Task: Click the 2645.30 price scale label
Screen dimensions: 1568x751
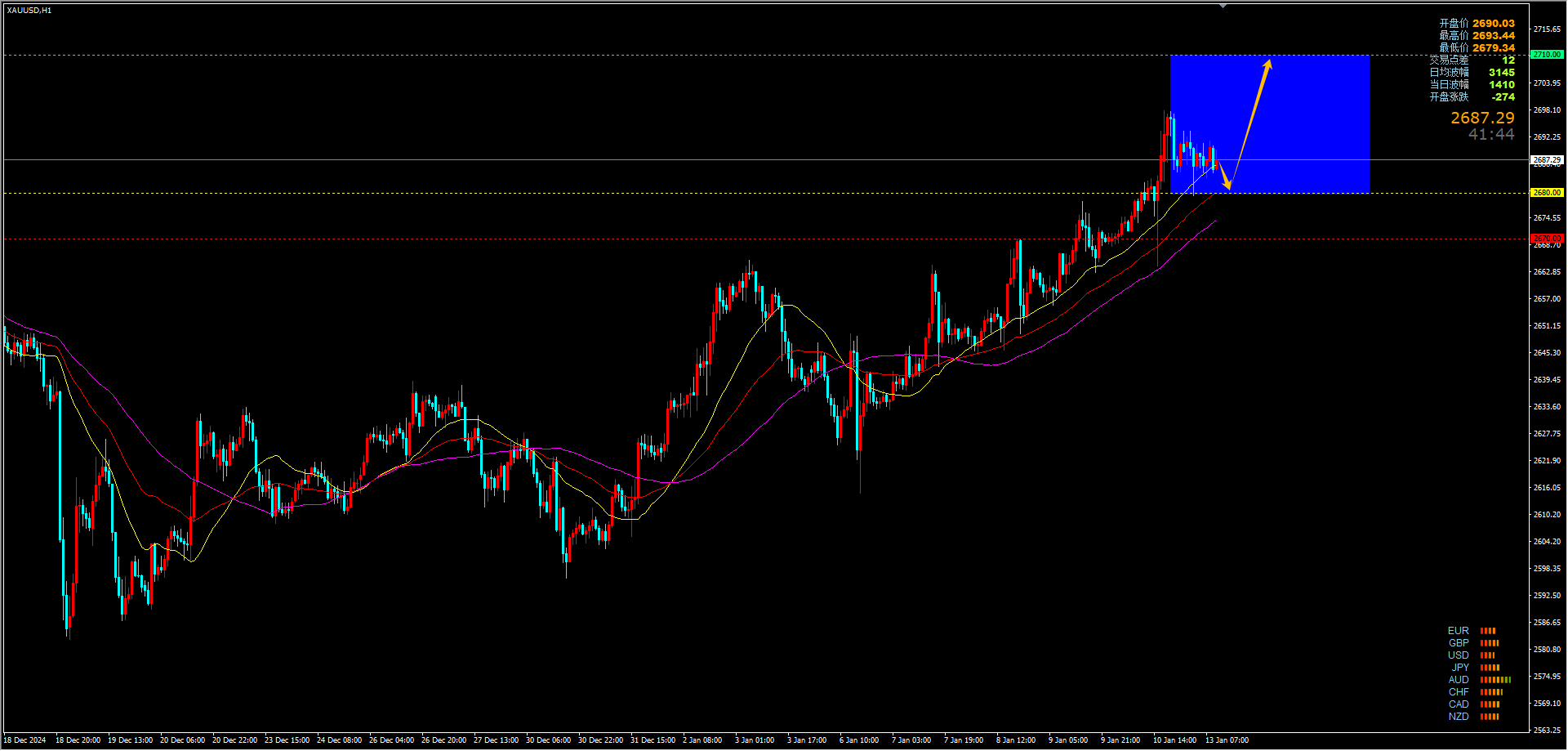Action: tap(1547, 353)
